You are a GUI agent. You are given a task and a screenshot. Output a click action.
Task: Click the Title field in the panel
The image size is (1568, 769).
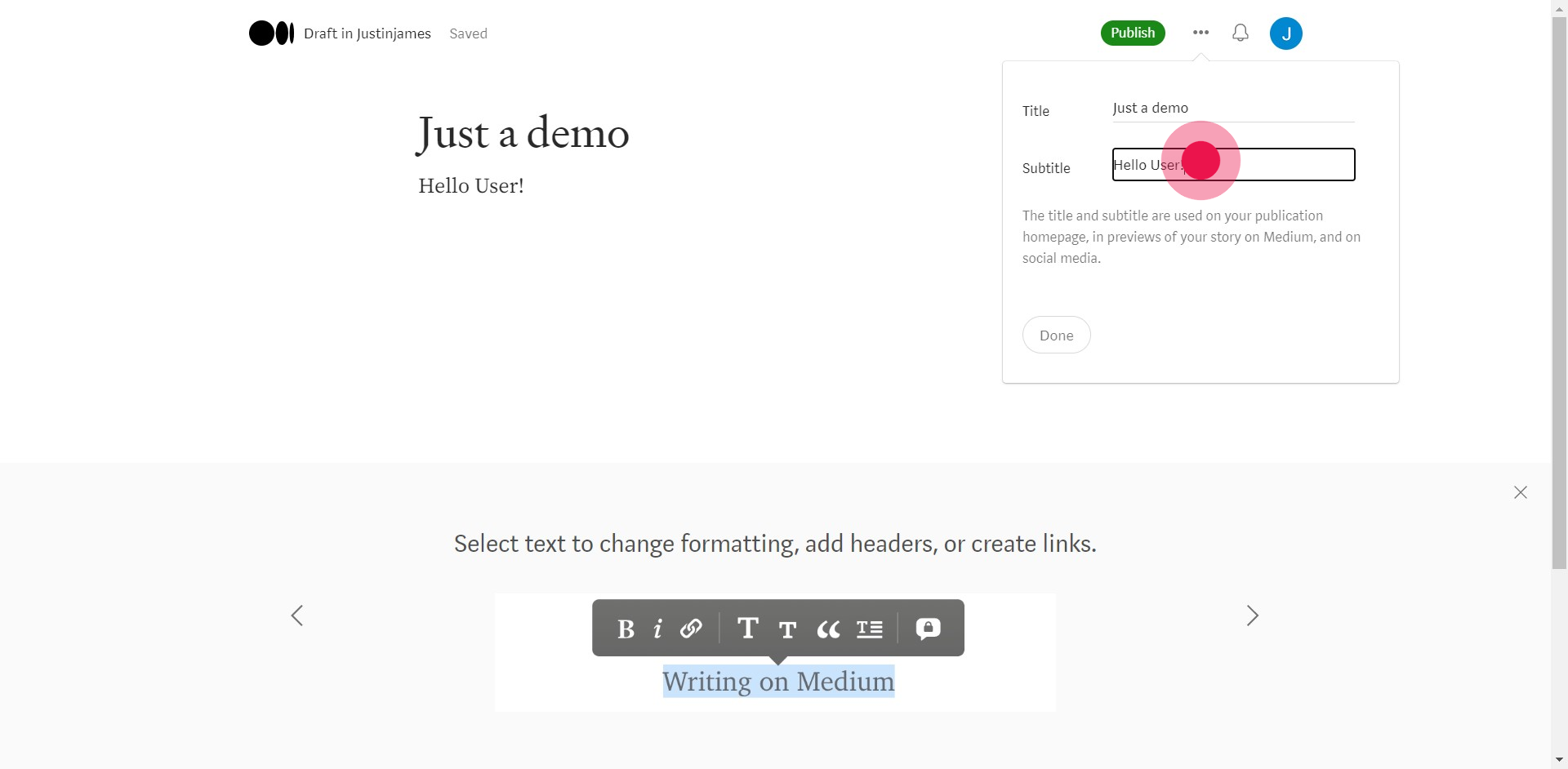[1232, 109]
